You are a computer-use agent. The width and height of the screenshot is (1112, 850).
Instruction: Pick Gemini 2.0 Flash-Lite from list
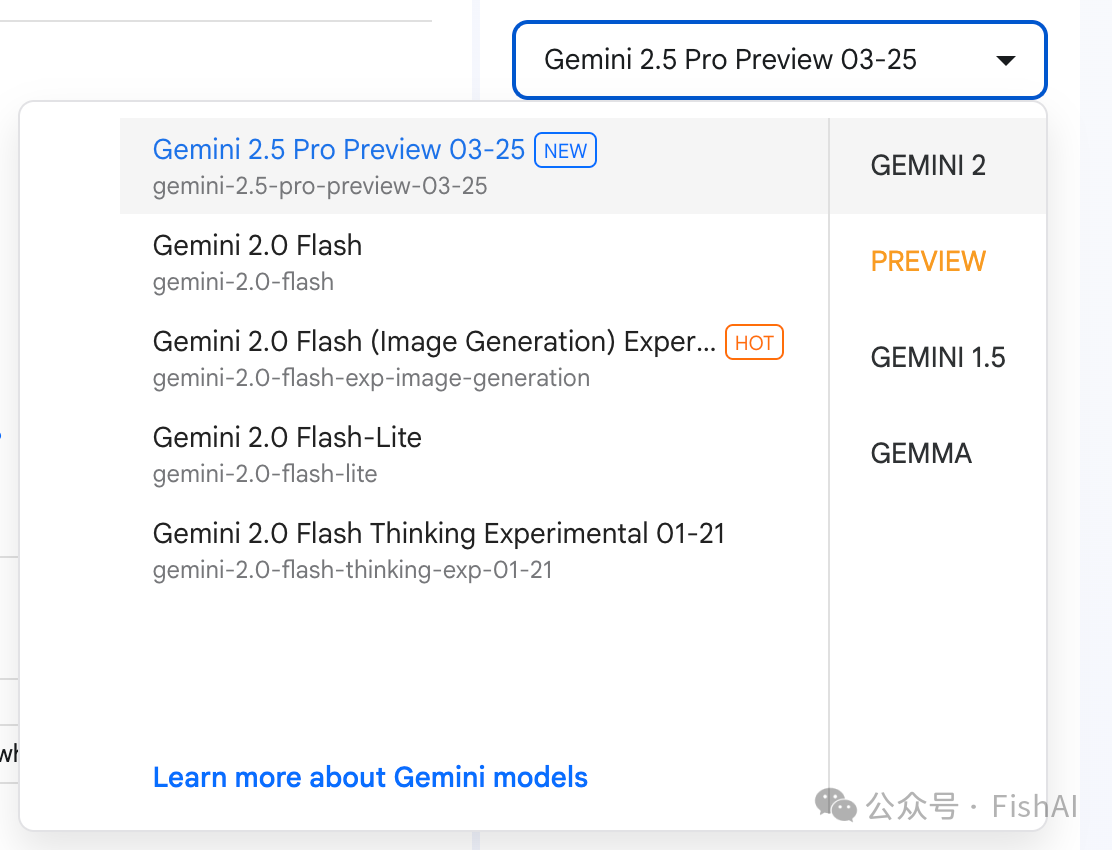474,454
